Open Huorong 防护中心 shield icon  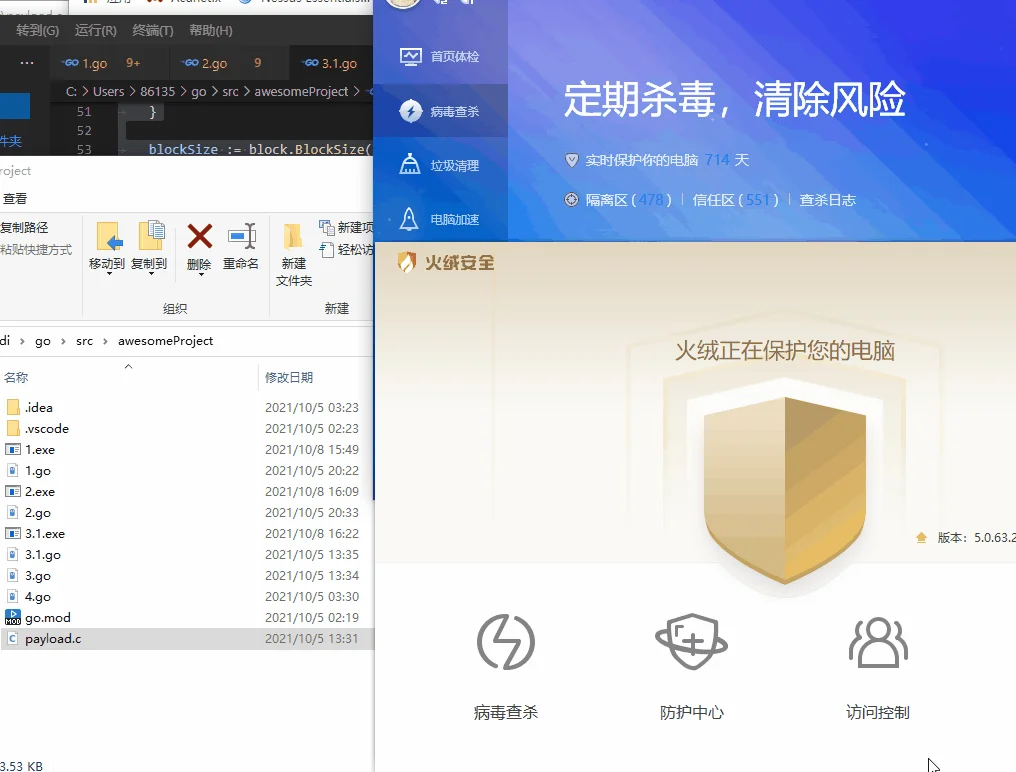tap(691, 642)
